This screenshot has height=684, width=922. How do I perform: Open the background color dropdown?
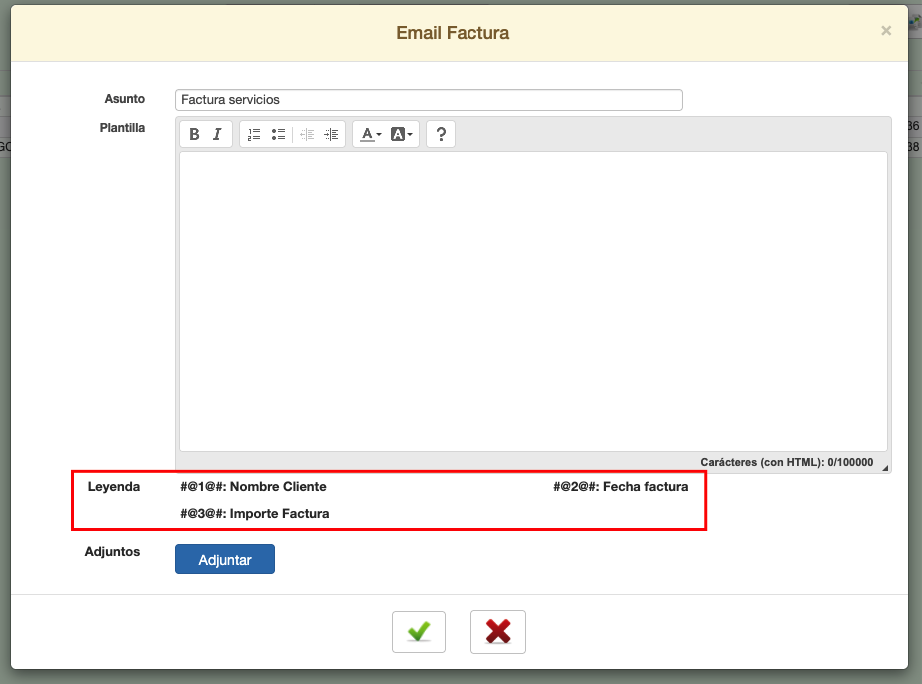(x=401, y=134)
